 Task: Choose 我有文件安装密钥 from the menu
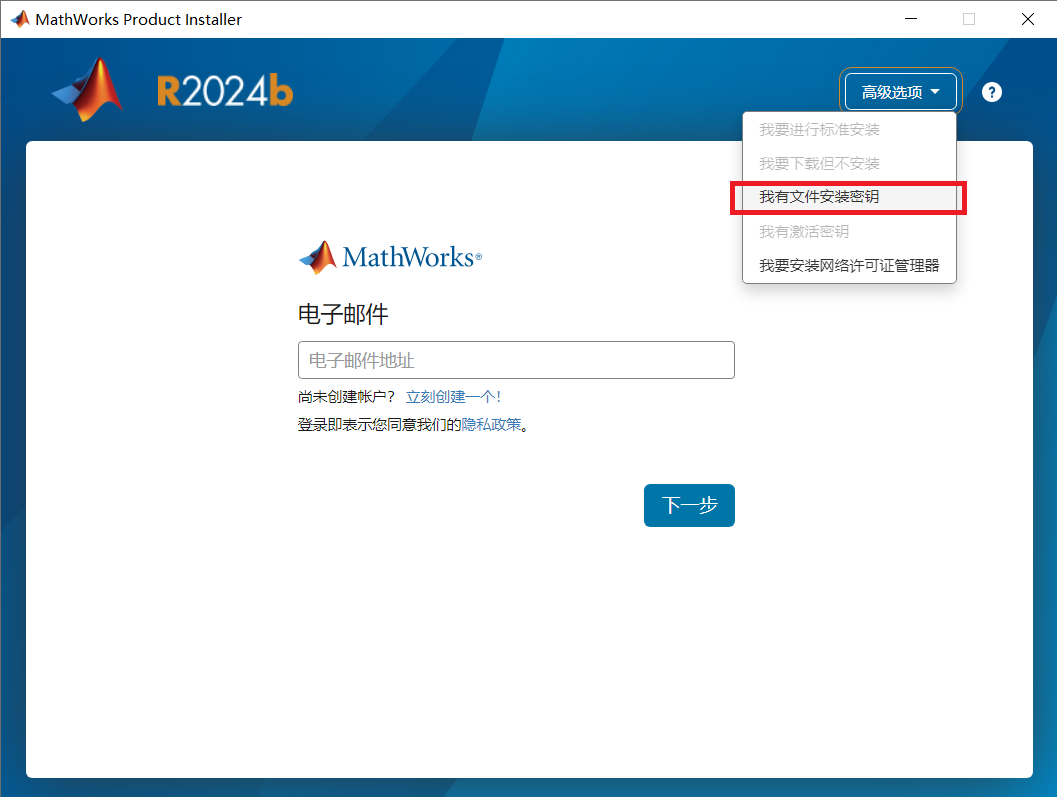[x=849, y=197]
